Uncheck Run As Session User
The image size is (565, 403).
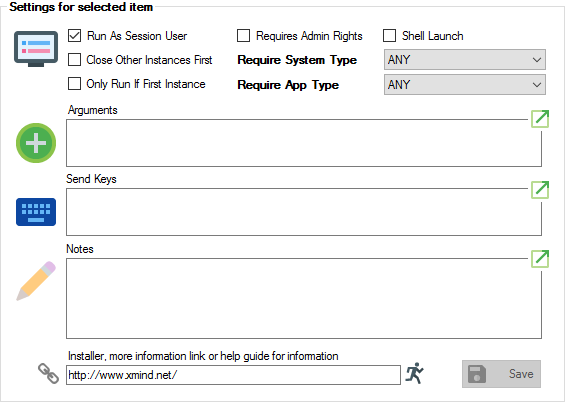pos(75,36)
